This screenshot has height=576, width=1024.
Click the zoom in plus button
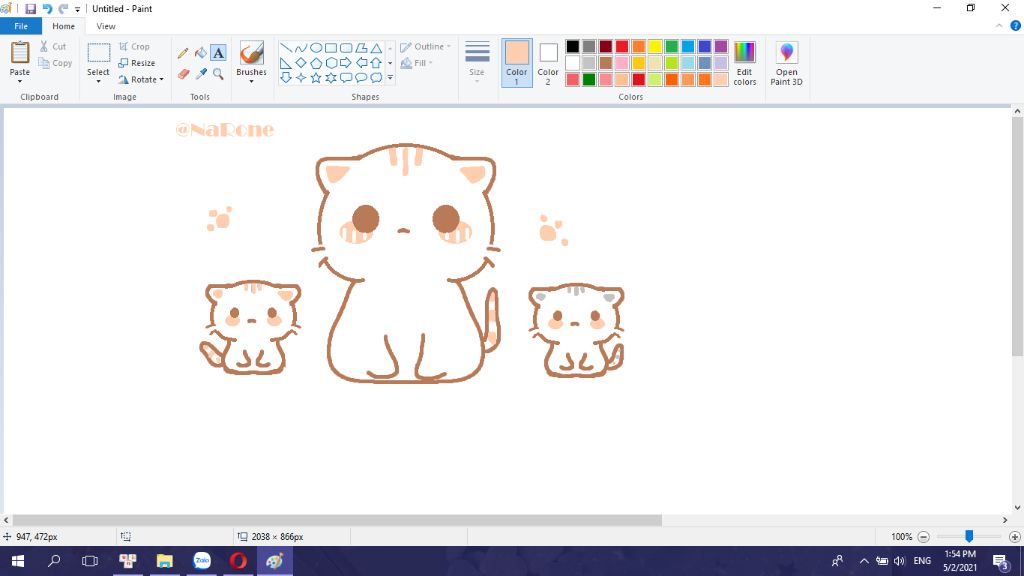click(1014, 537)
